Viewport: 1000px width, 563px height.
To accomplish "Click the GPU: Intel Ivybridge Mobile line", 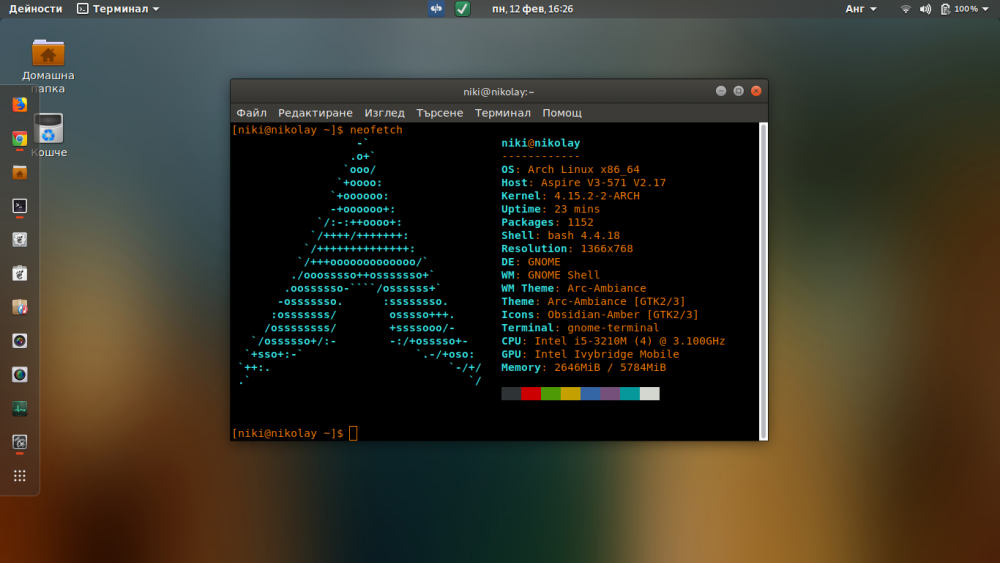I will (590, 354).
